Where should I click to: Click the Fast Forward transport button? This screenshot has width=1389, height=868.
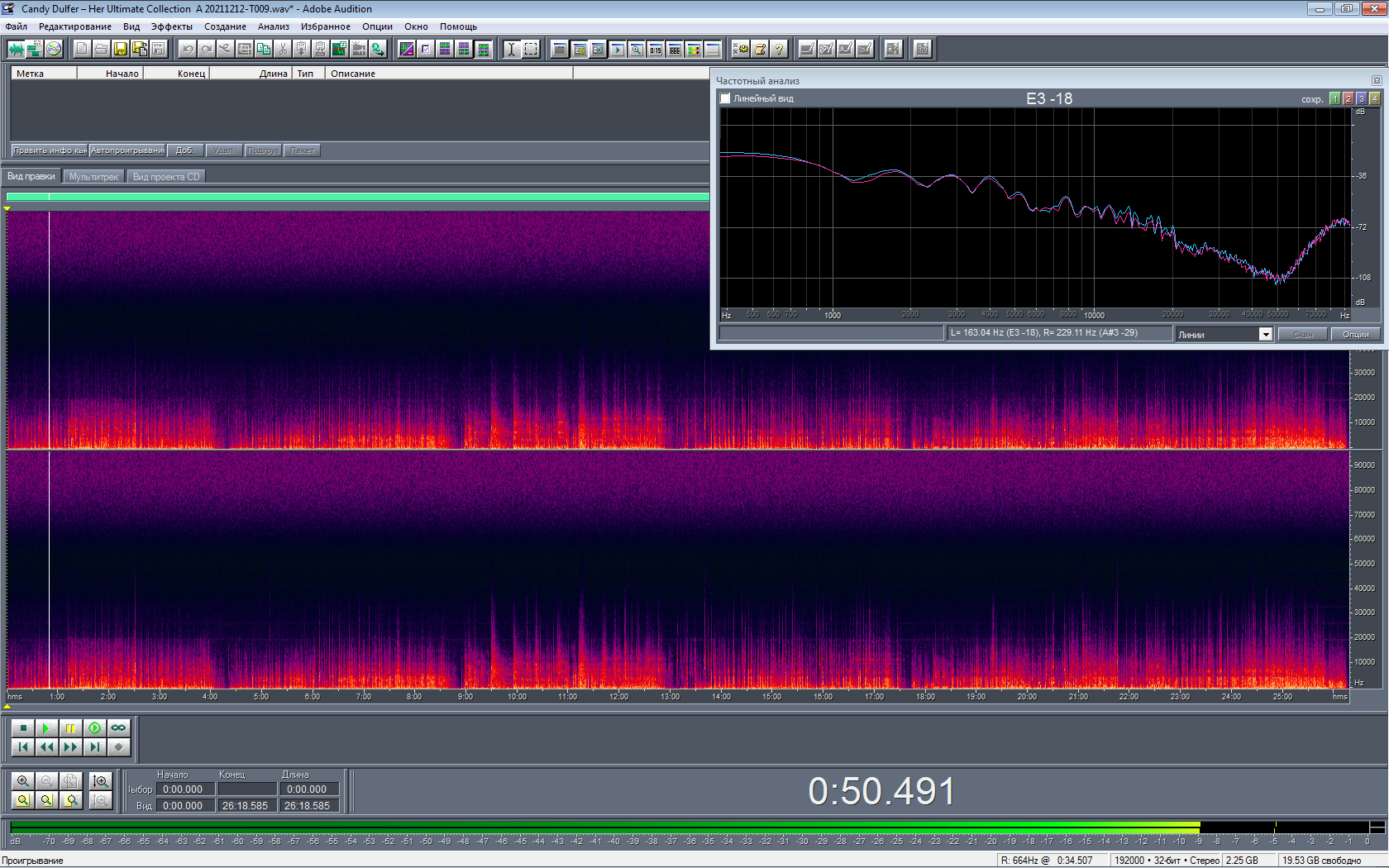(x=71, y=747)
